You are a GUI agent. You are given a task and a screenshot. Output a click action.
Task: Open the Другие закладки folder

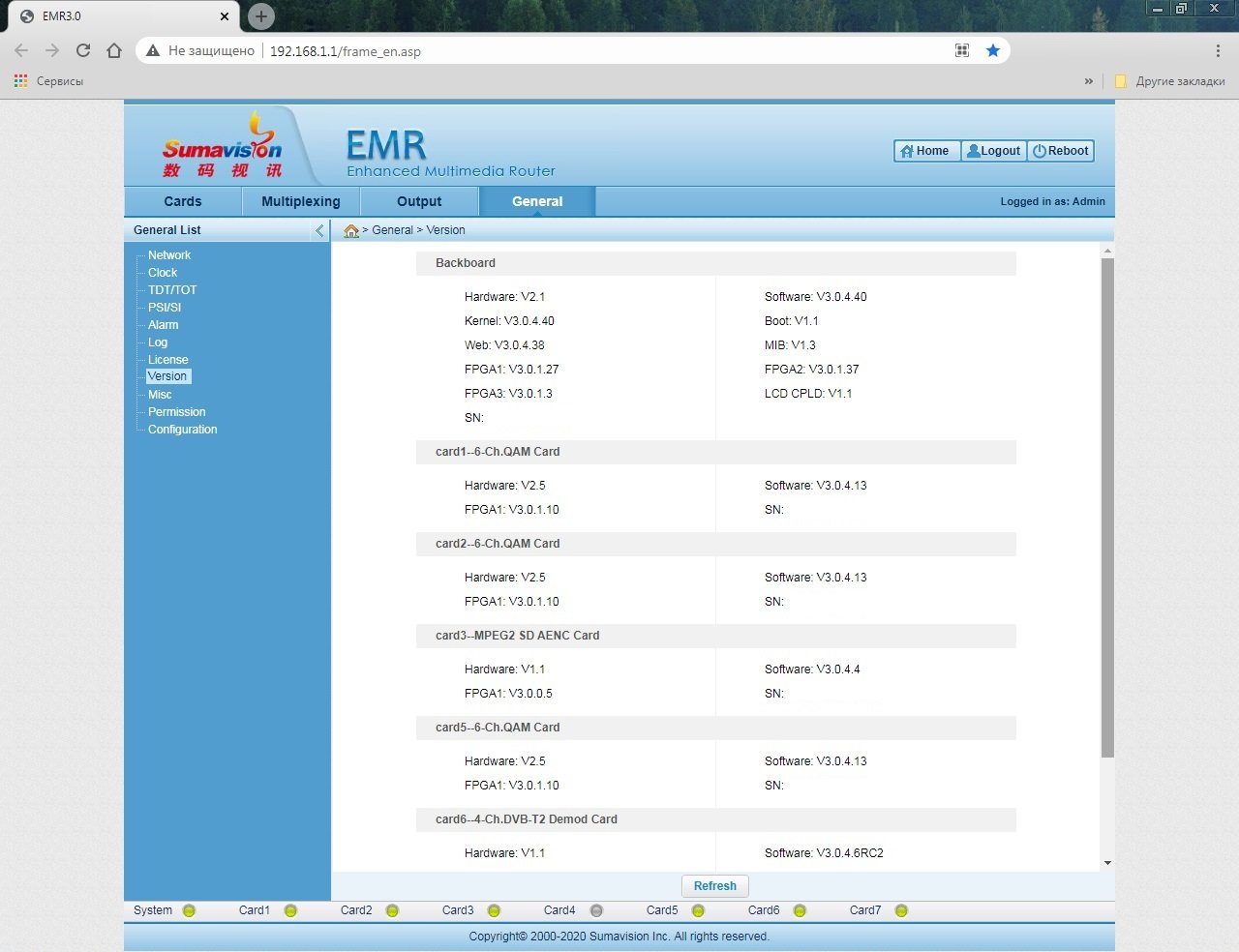(x=1170, y=81)
